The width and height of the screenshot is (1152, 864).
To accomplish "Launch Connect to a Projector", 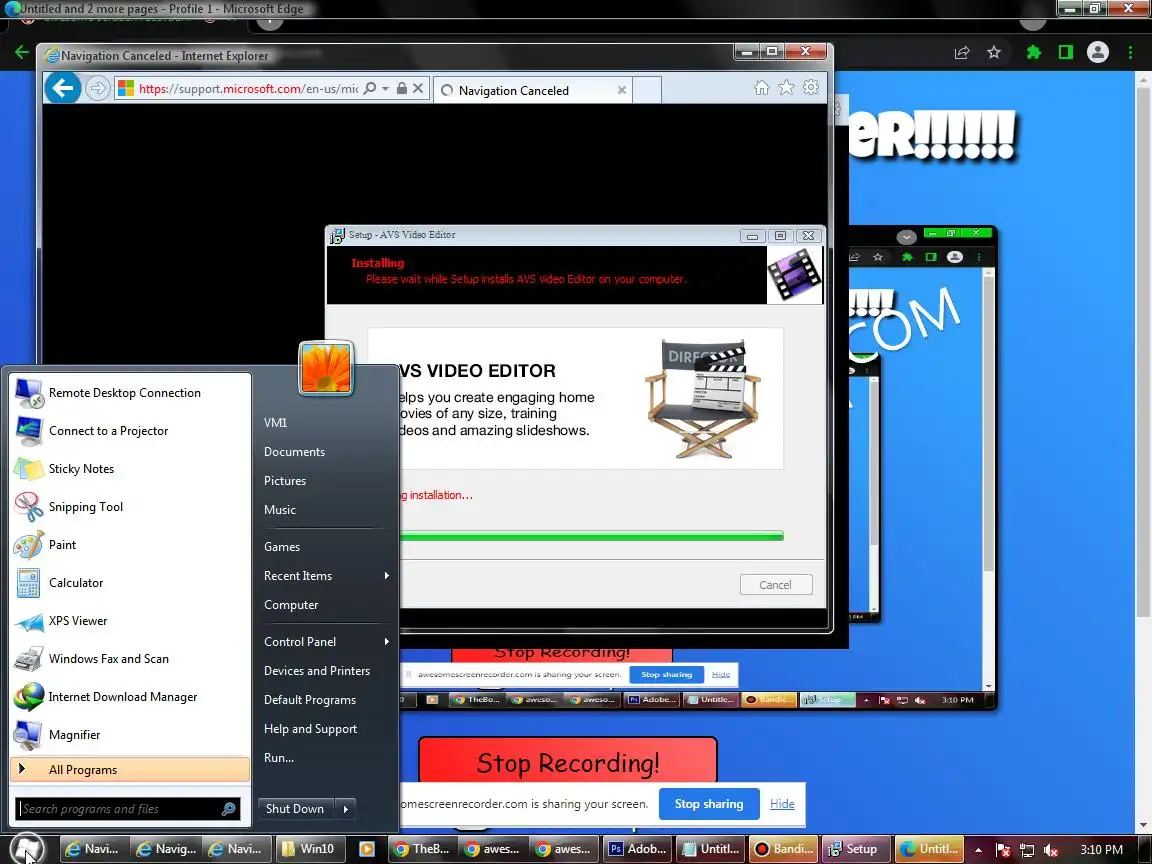I will click(x=131, y=431).
